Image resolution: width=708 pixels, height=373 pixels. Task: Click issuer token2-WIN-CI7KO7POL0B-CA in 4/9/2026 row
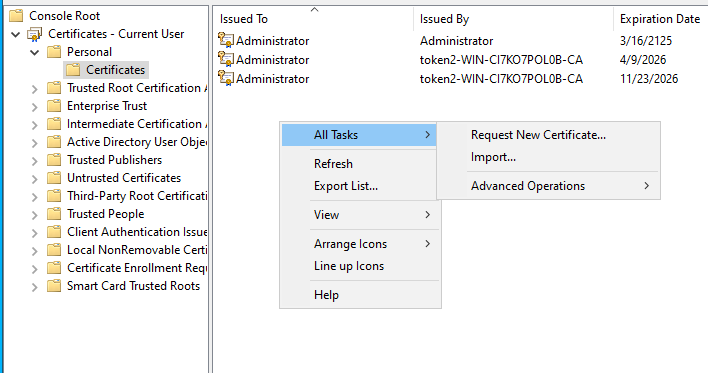tap(501, 60)
